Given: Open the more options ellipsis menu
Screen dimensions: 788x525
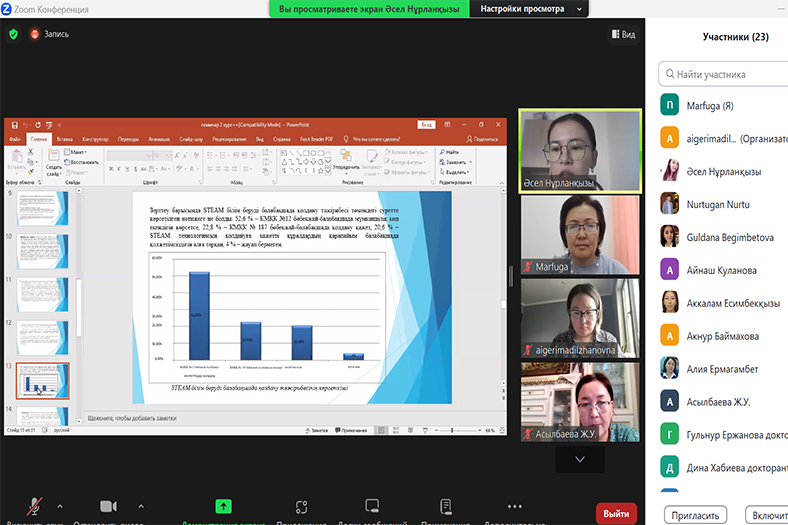Looking at the screenshot, I should point(514,507).
